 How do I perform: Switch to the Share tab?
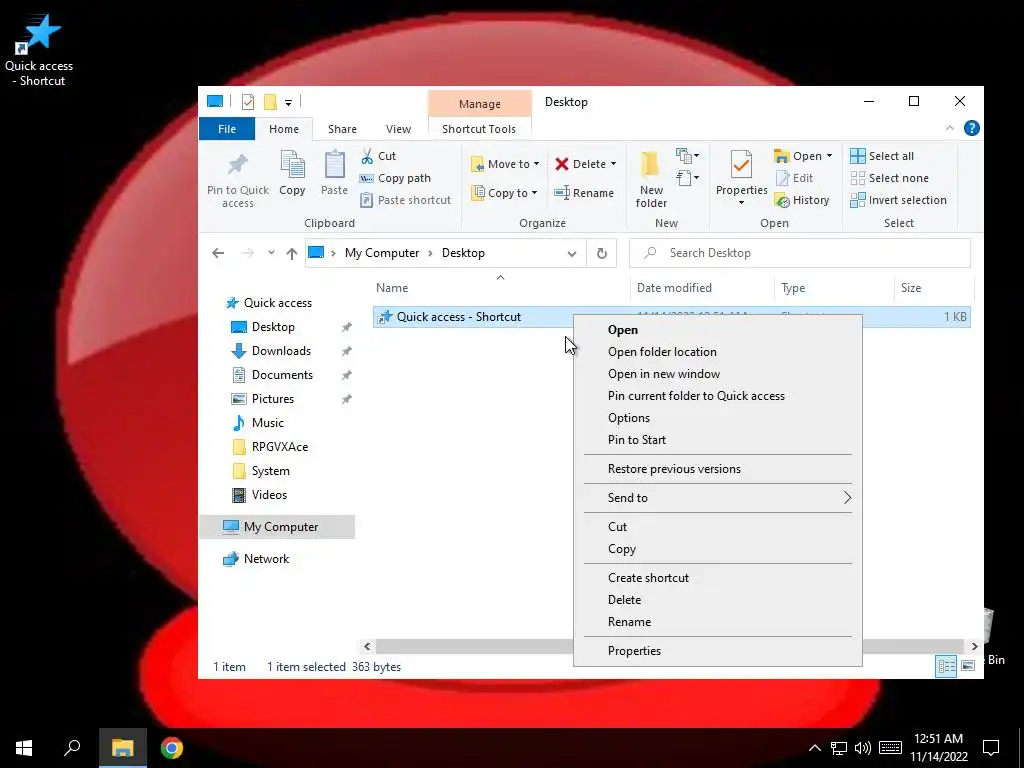point(342,129)
